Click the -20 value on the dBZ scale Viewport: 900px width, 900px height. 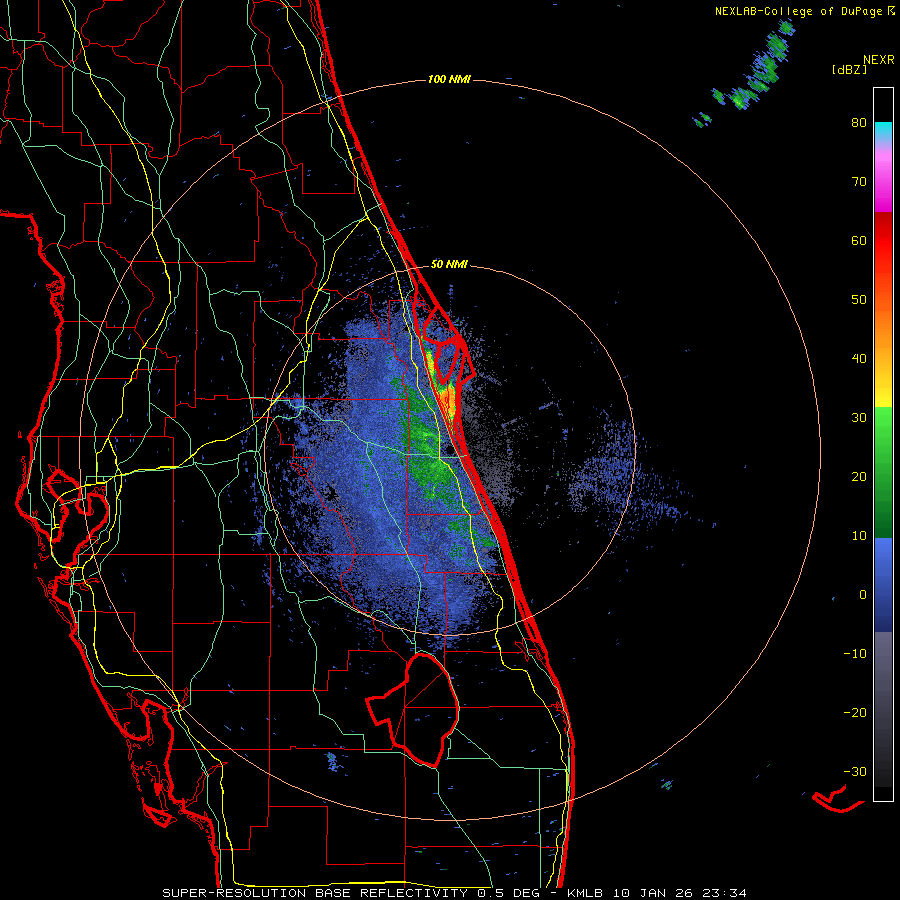(855, 713)
